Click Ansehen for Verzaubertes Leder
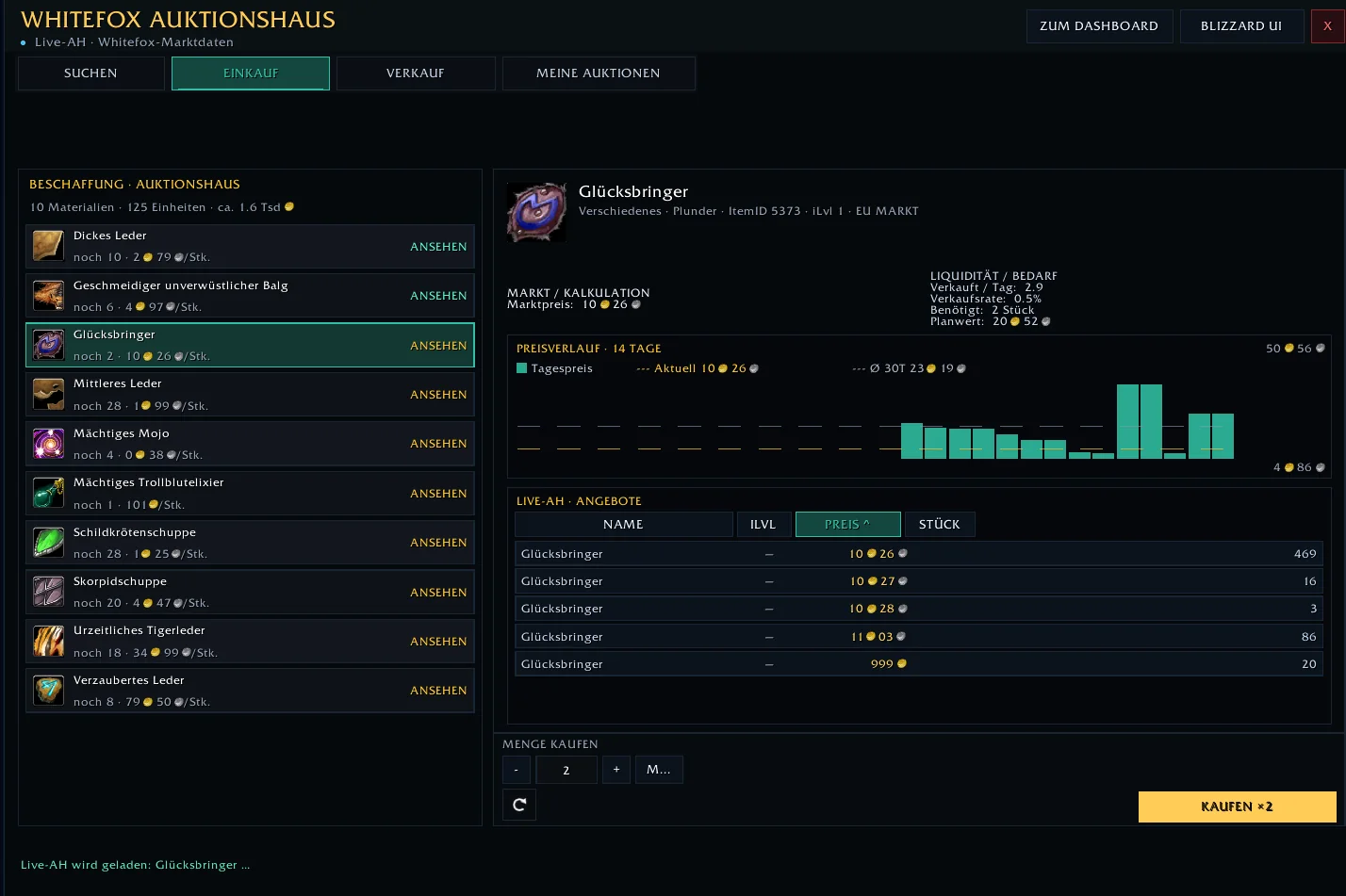The width and height of the screenshot is (1346, 896). pyautogui.click(x=438, y=691)
